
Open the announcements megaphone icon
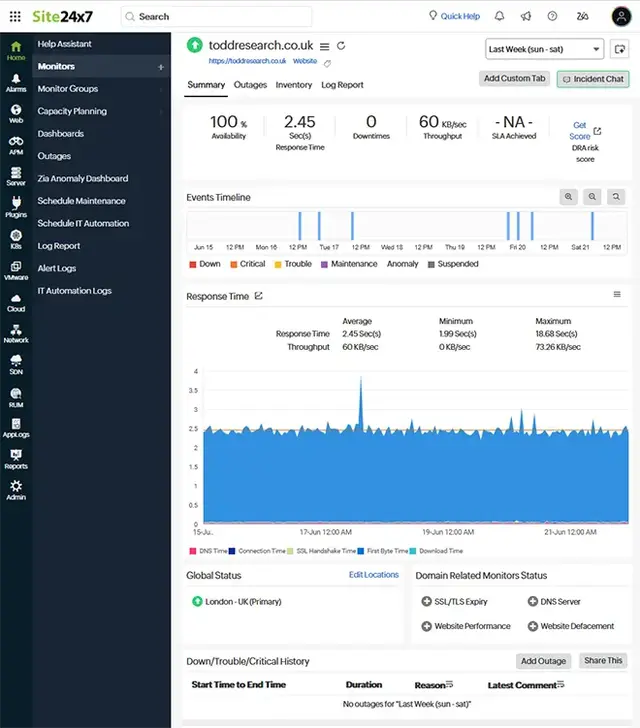526,16
